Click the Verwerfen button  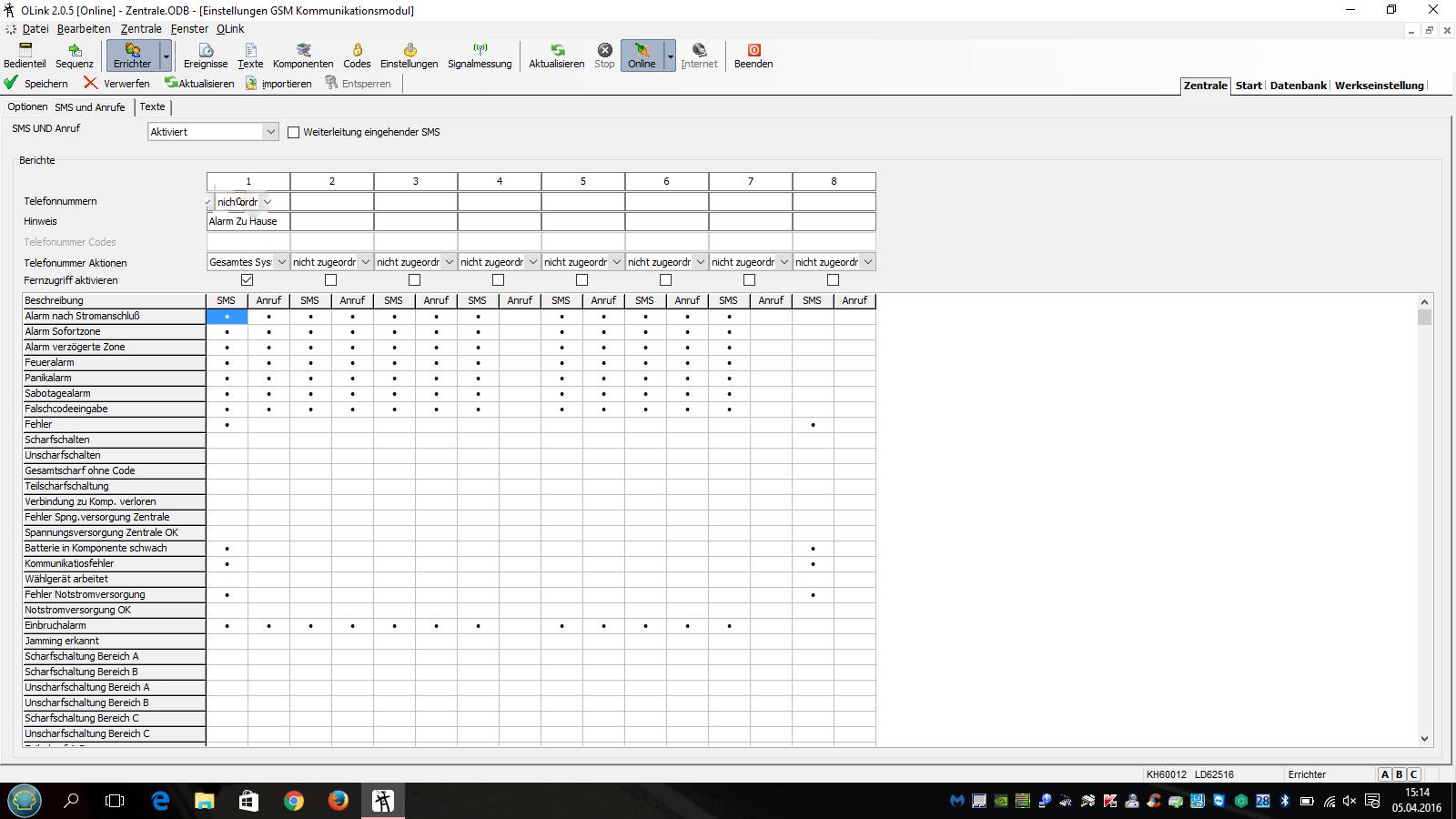116,84
